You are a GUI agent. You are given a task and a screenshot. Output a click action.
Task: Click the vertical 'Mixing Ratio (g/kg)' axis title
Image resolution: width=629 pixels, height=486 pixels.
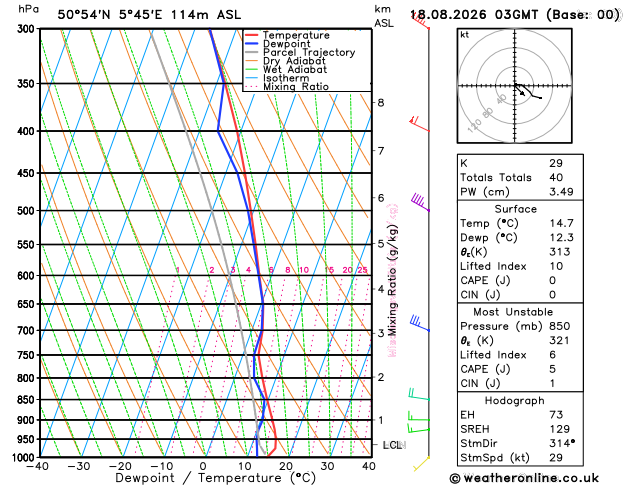coord(392,280)
